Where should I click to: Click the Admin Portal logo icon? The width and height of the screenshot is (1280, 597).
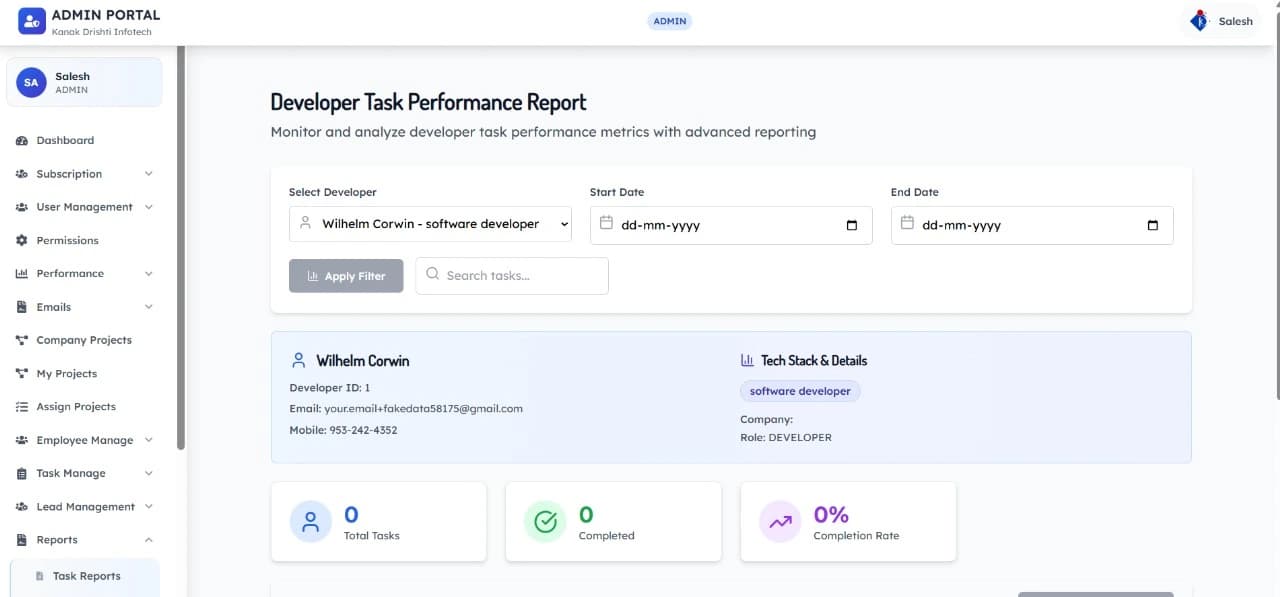pyautogui.click(x=31, y=20)
